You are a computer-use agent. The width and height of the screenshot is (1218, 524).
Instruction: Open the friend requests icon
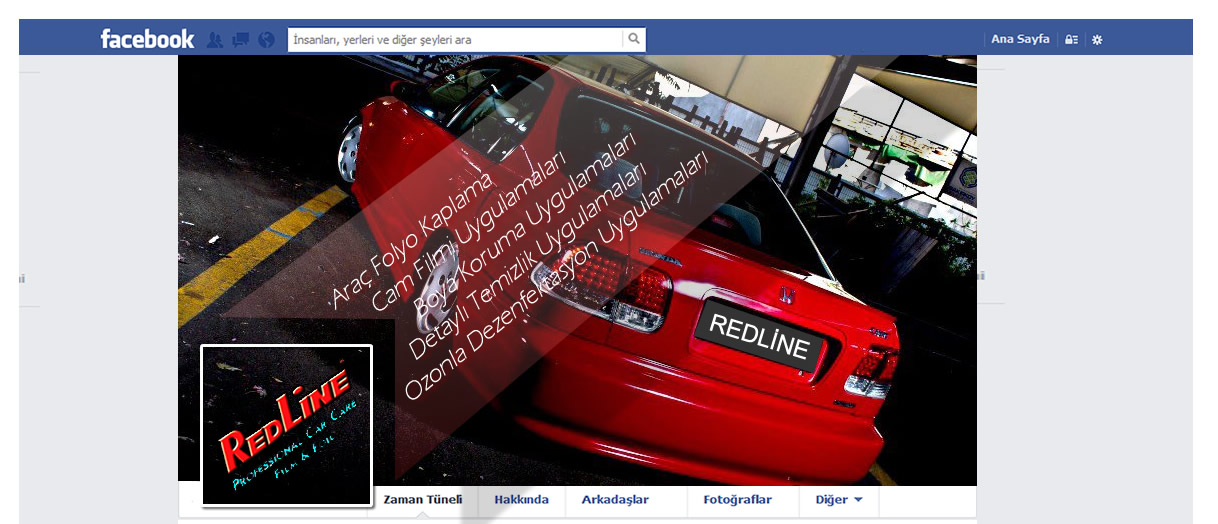[x=214, y=40]
